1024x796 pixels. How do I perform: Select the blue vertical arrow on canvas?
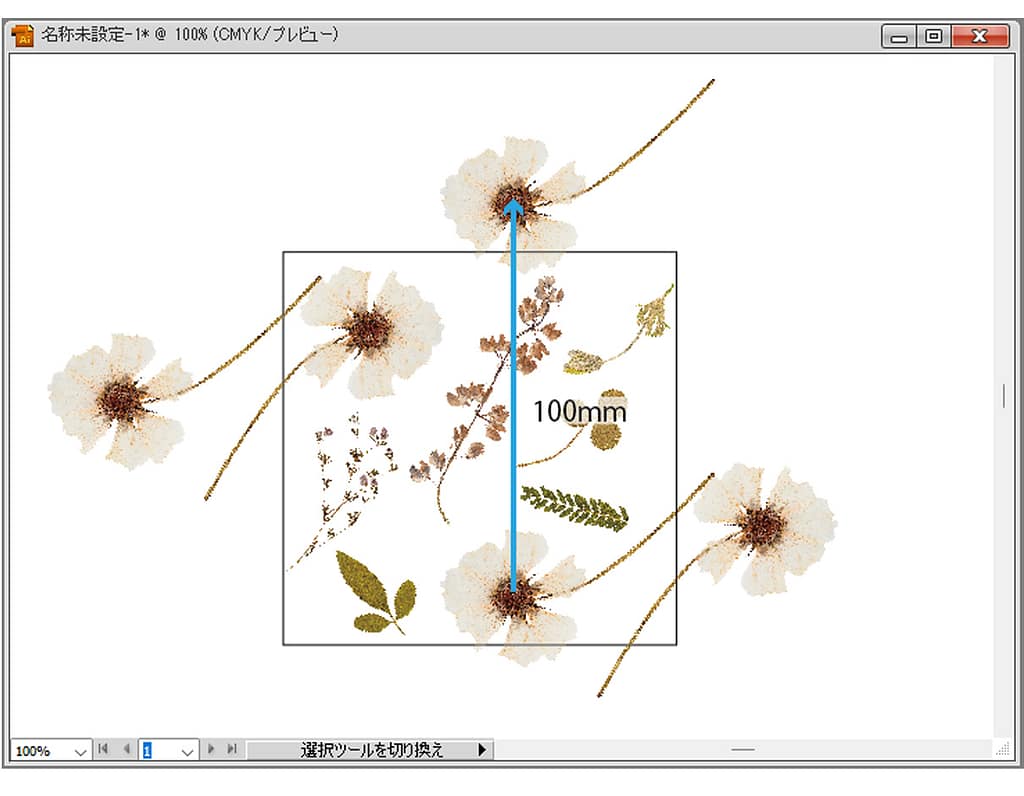(514, 450)
